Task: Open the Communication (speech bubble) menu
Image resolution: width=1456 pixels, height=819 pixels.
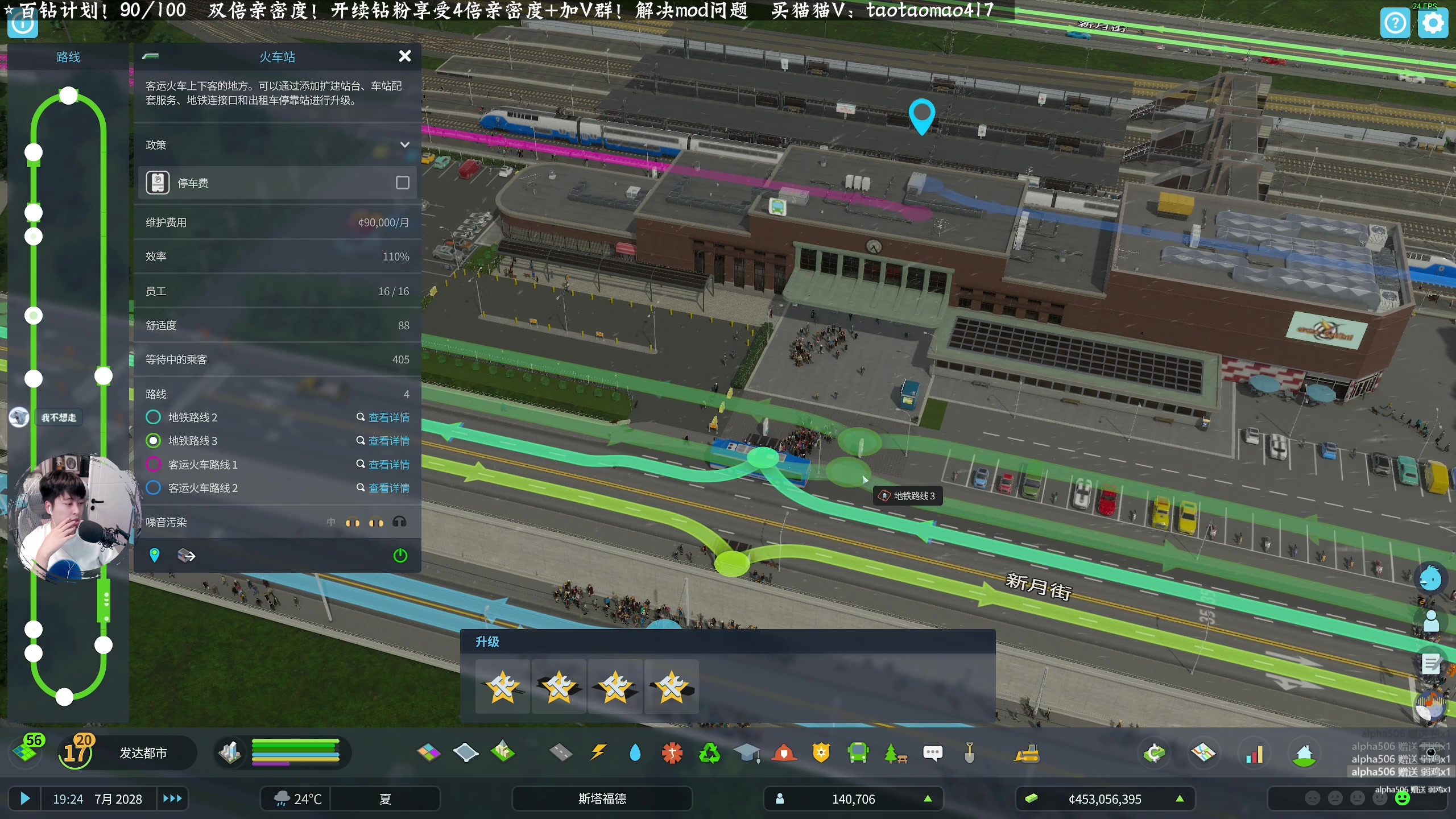Action: coord(933,753)
